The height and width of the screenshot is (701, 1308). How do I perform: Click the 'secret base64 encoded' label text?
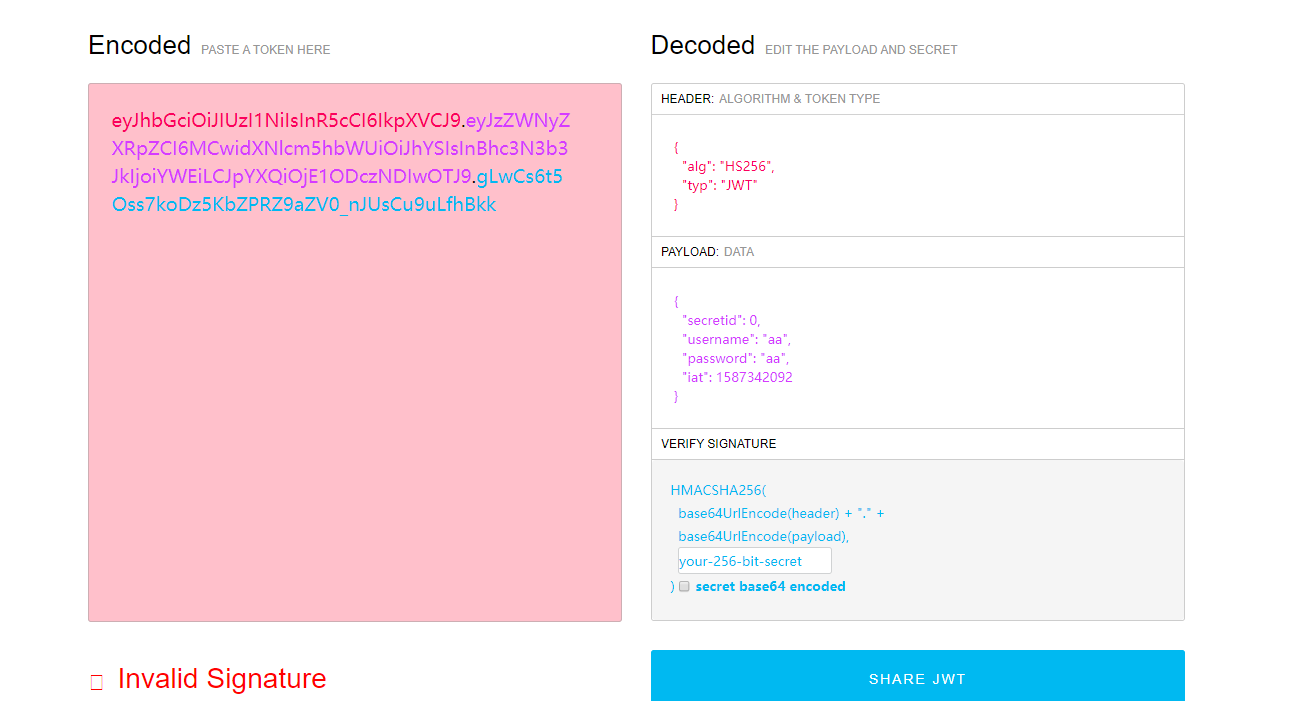(x=770, y=587)
